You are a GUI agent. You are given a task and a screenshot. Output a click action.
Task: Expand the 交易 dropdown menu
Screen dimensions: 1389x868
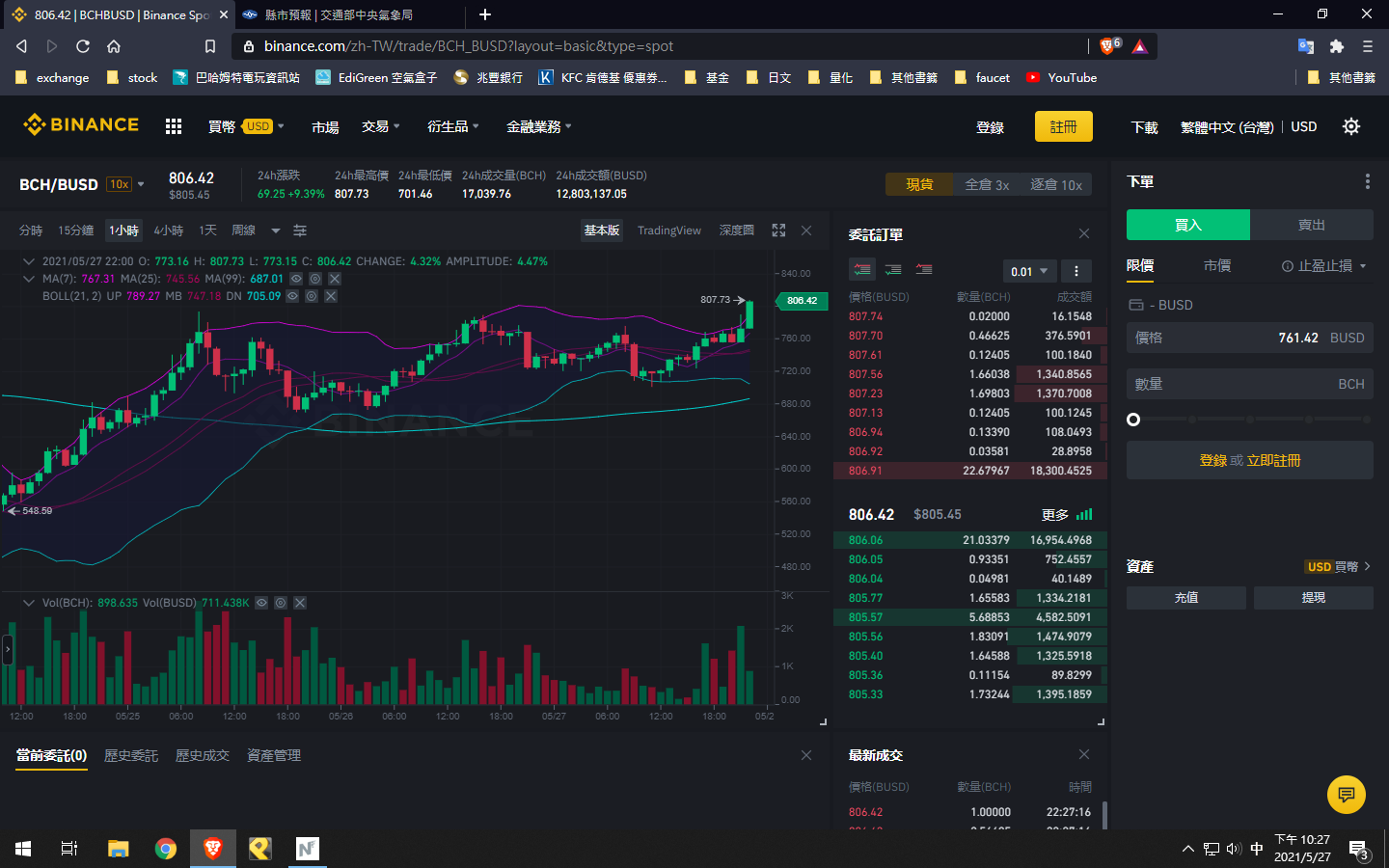(x=381, y=126)
